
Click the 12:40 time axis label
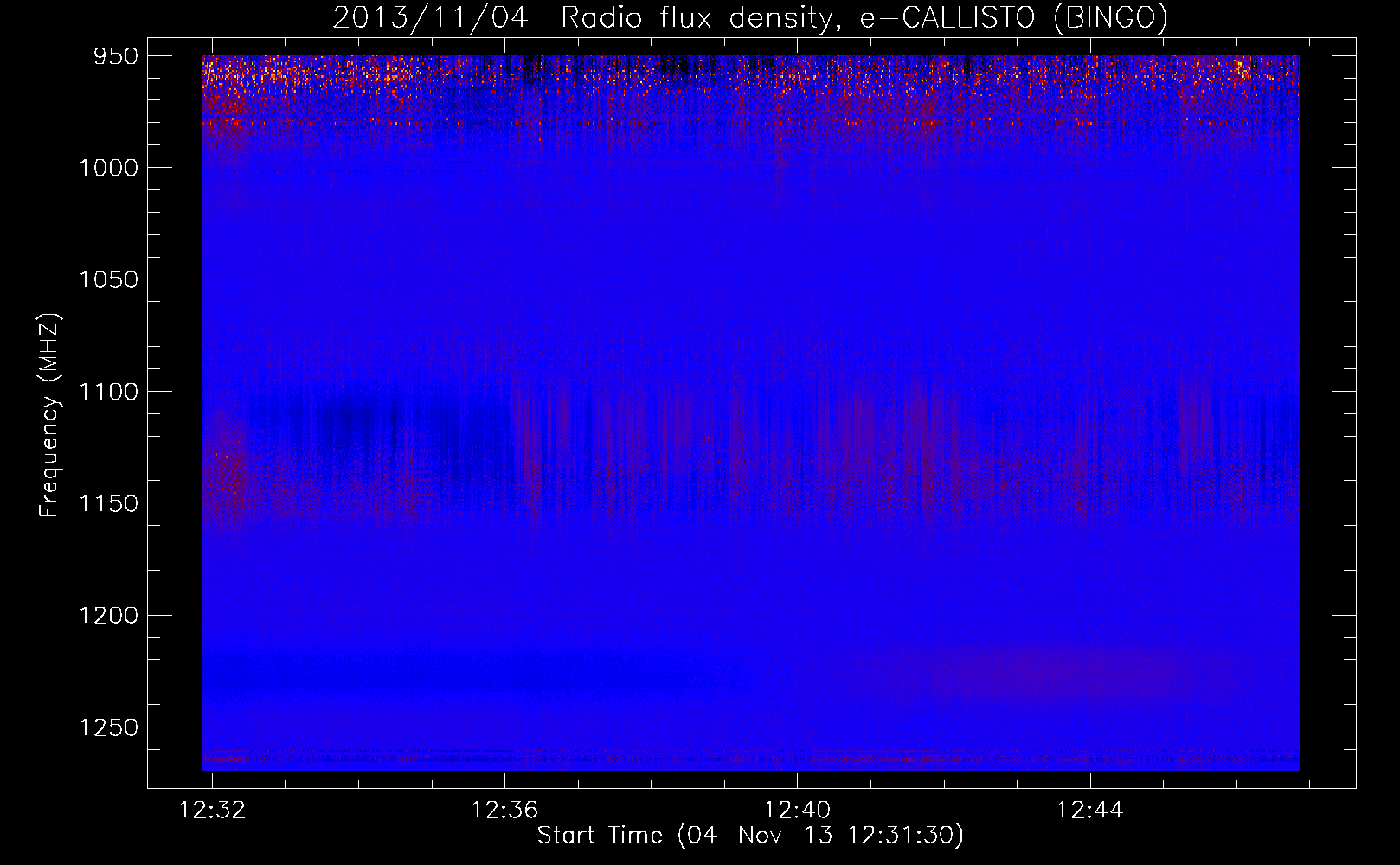tap(797, 810)
